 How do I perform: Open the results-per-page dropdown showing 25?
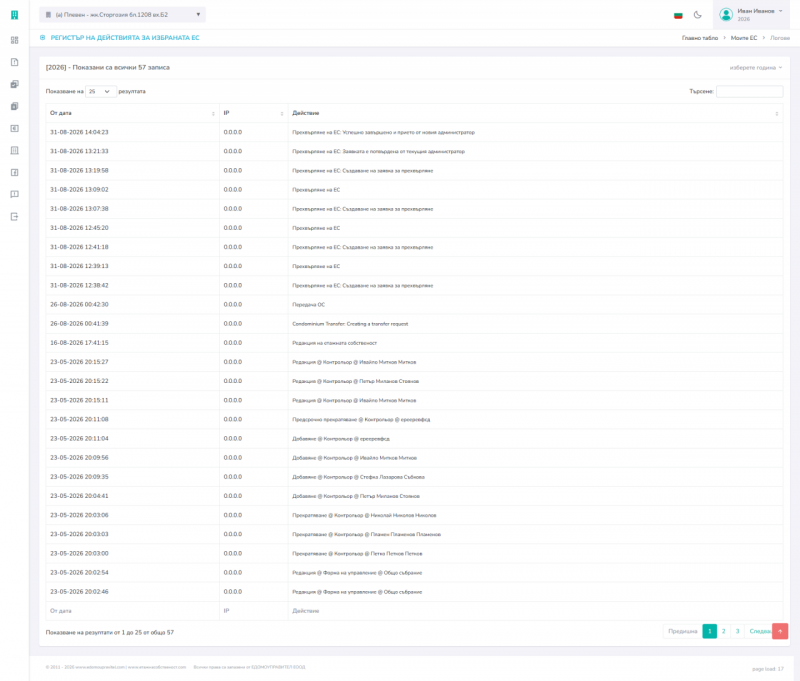[101, 91]
